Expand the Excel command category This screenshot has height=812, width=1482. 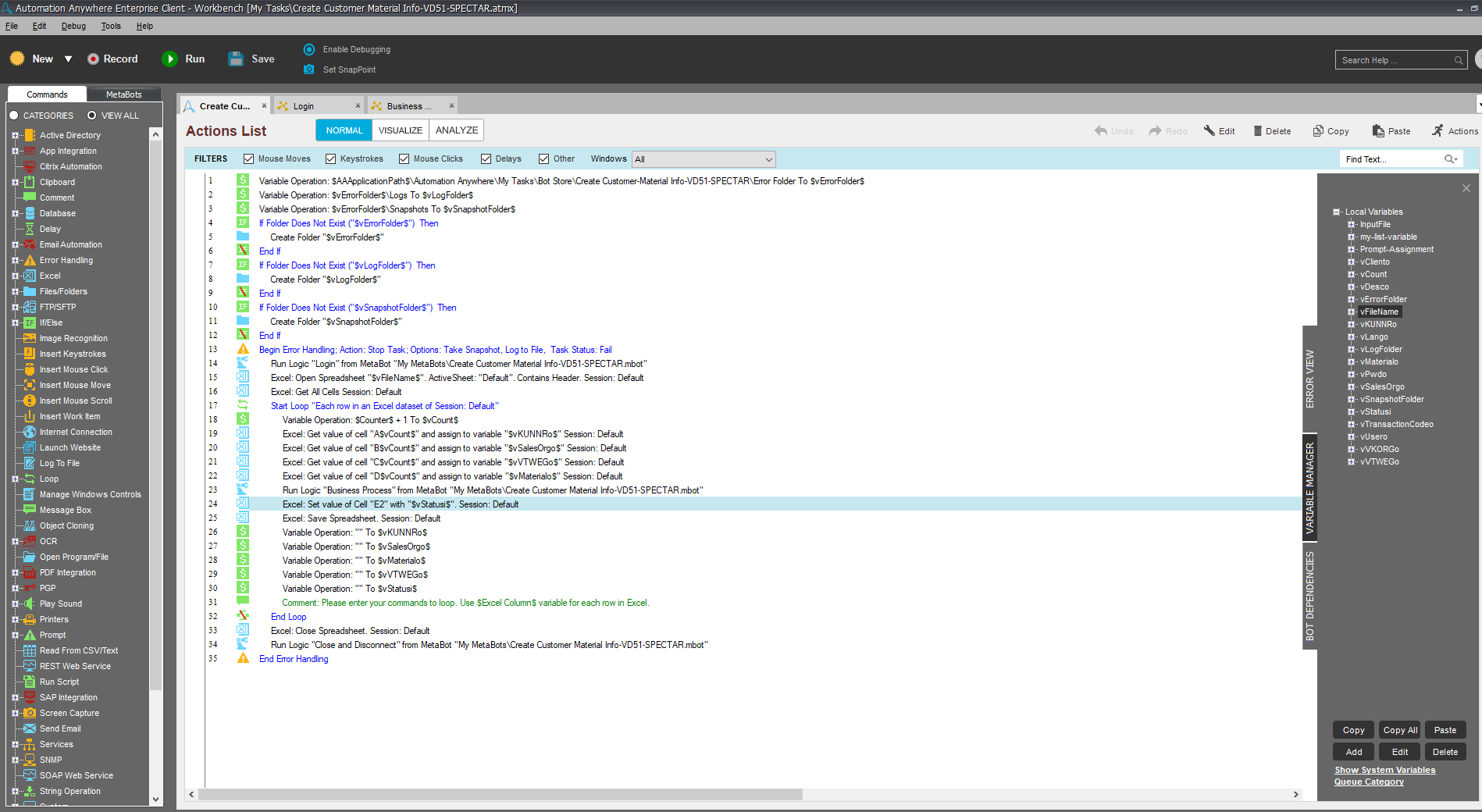(x=15, y=276)
